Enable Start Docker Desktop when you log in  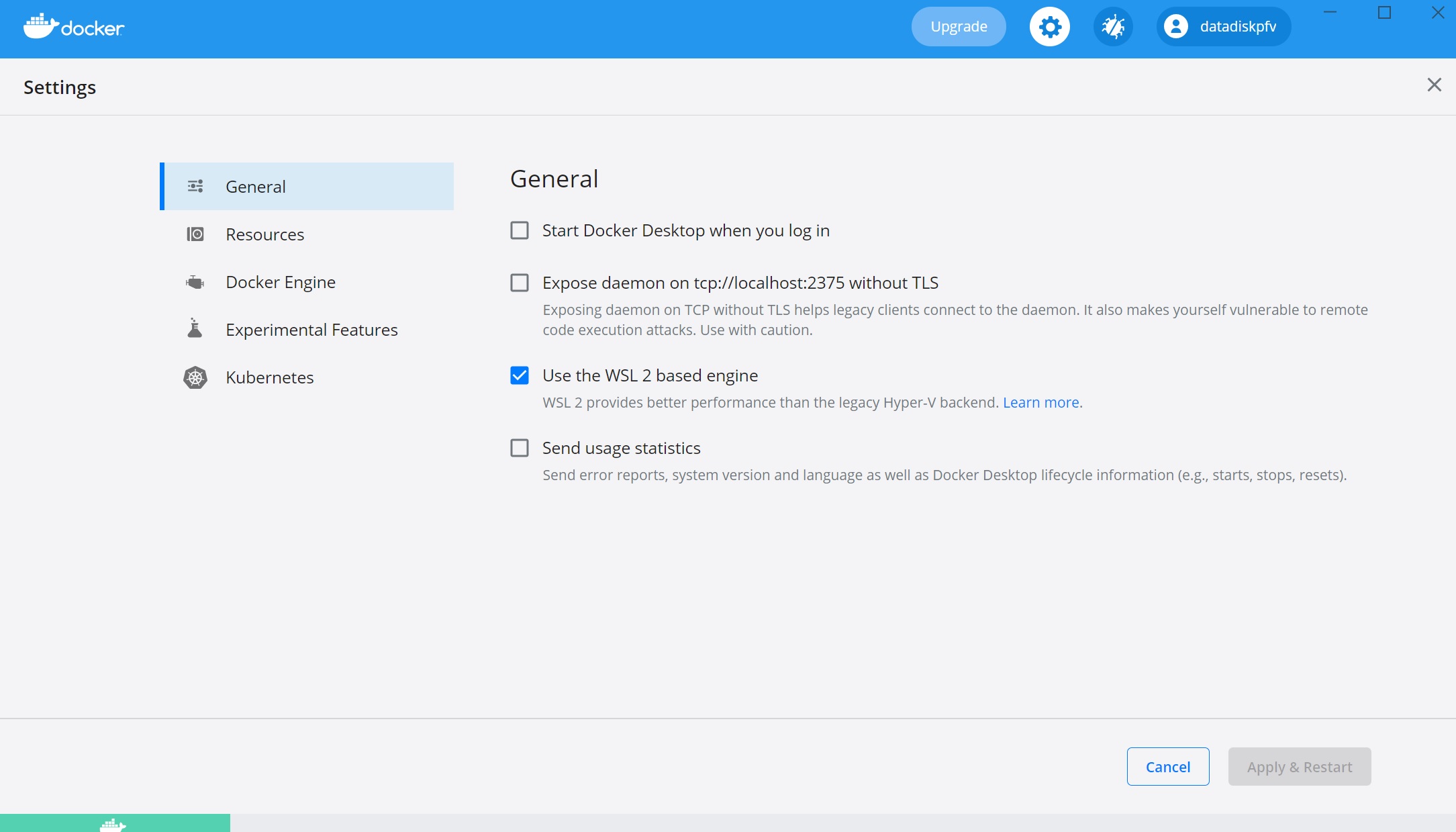pos(520,230)
